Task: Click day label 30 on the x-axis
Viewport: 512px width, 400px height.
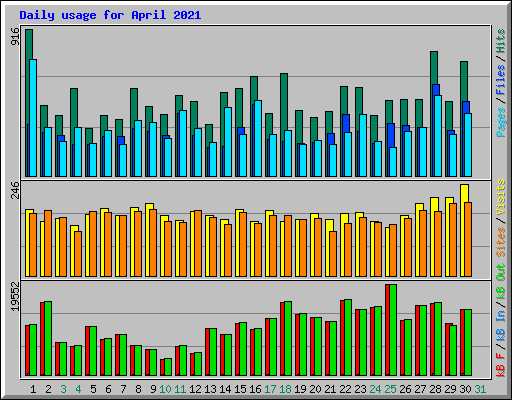Action: point(465,389)
